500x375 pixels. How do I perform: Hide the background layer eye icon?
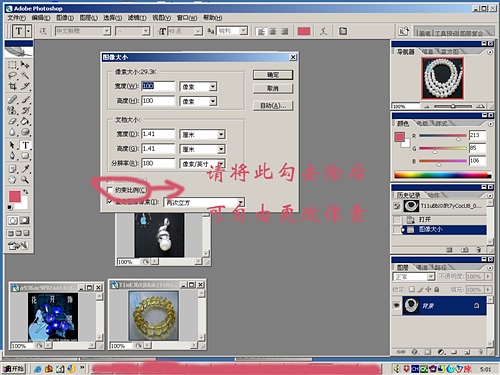pyautogui.click(x=396, y=305)
